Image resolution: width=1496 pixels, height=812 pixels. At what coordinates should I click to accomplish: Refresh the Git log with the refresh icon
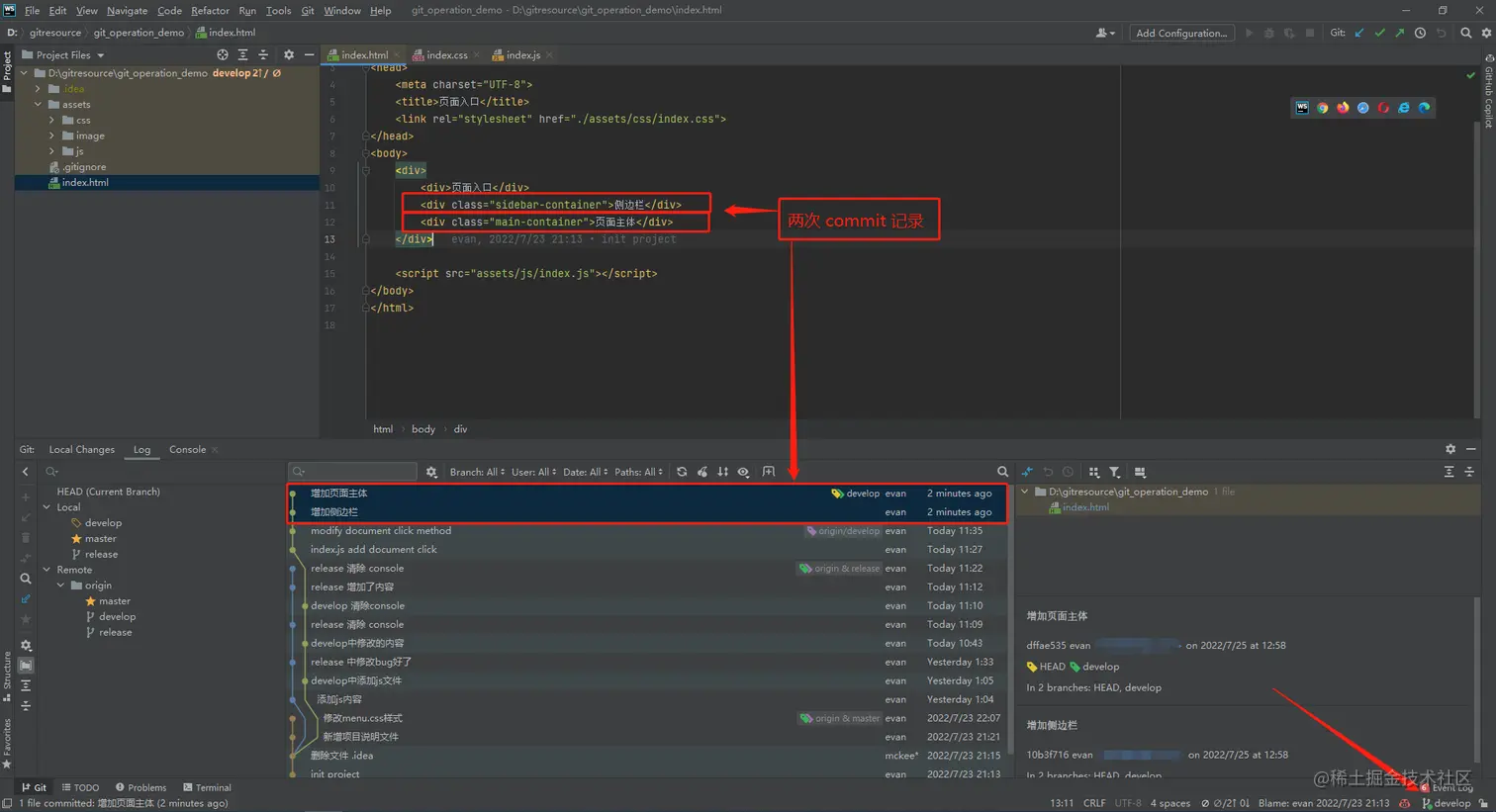point(682,472)
